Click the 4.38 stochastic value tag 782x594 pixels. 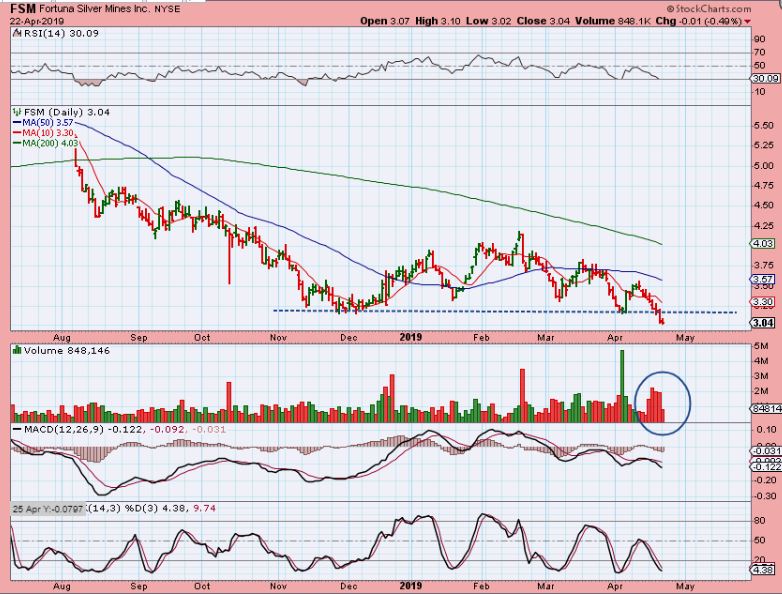(765, 569)
